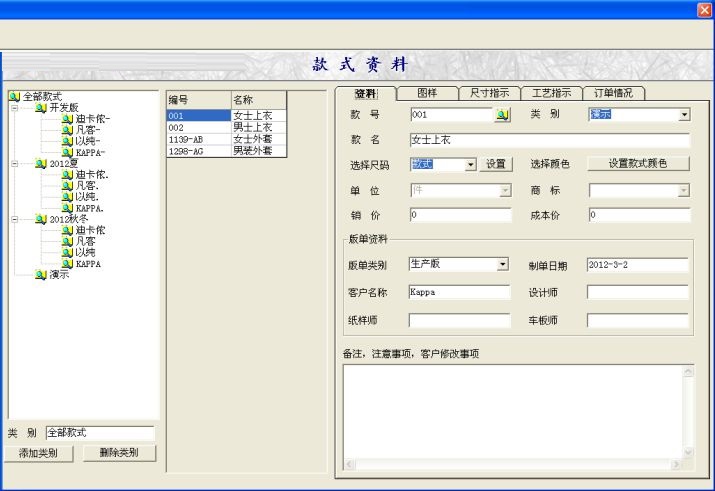The width and height of the screenshot is (715, 491).
Task: Collapse the 2012秋冬 tree node
Action: (x=15, y=219)
